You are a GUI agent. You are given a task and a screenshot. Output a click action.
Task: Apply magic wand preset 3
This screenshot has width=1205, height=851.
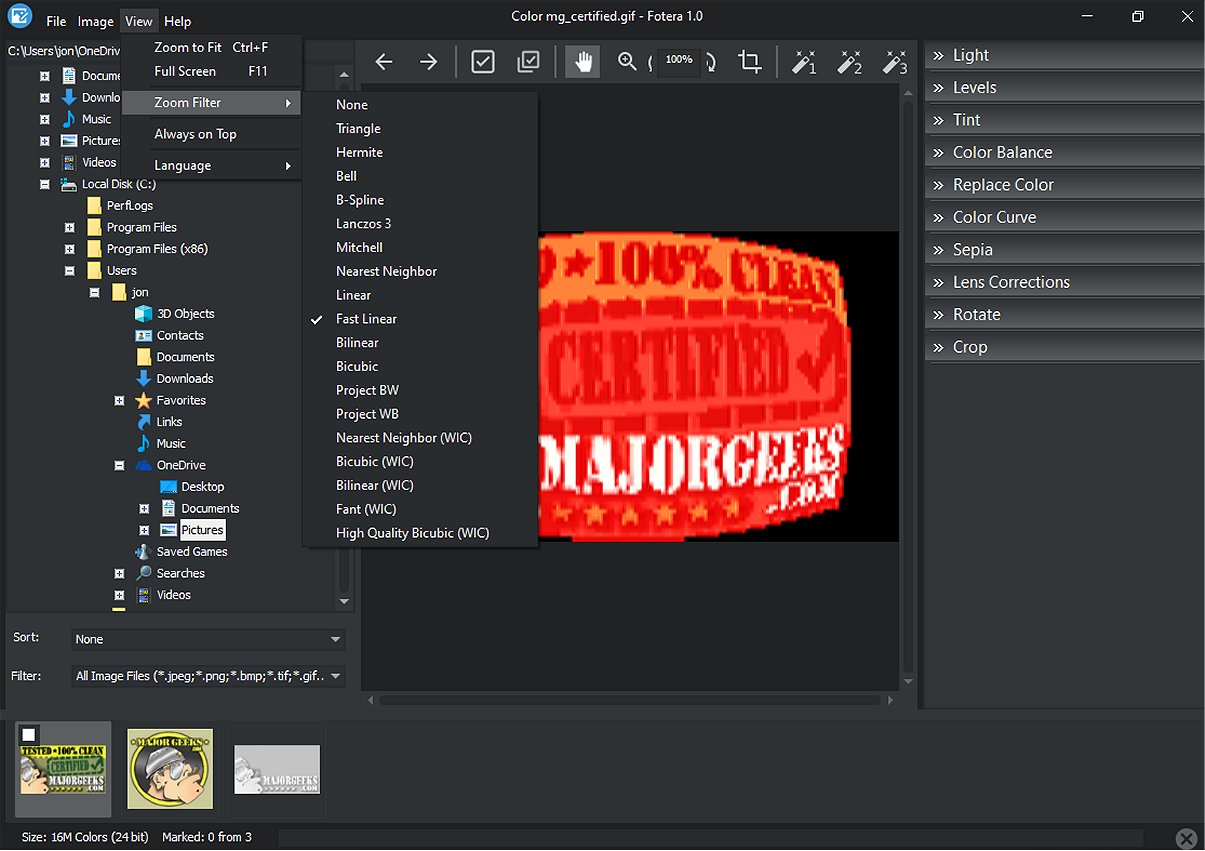pos(894,62)
